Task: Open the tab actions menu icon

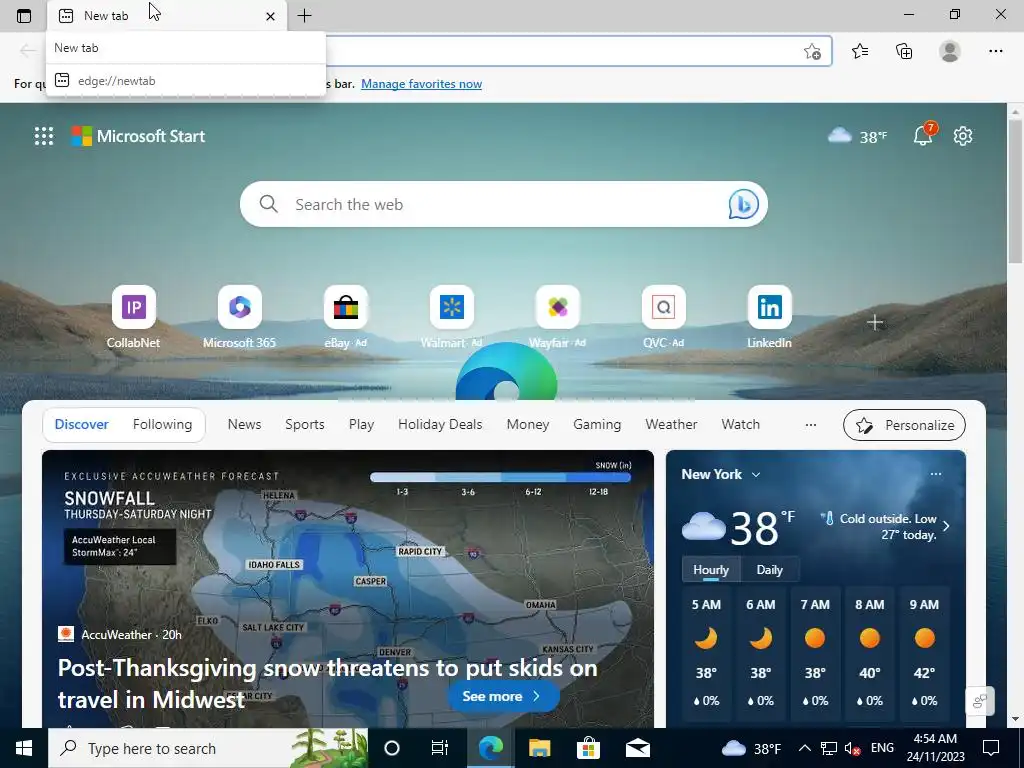Action: (24, 16)
